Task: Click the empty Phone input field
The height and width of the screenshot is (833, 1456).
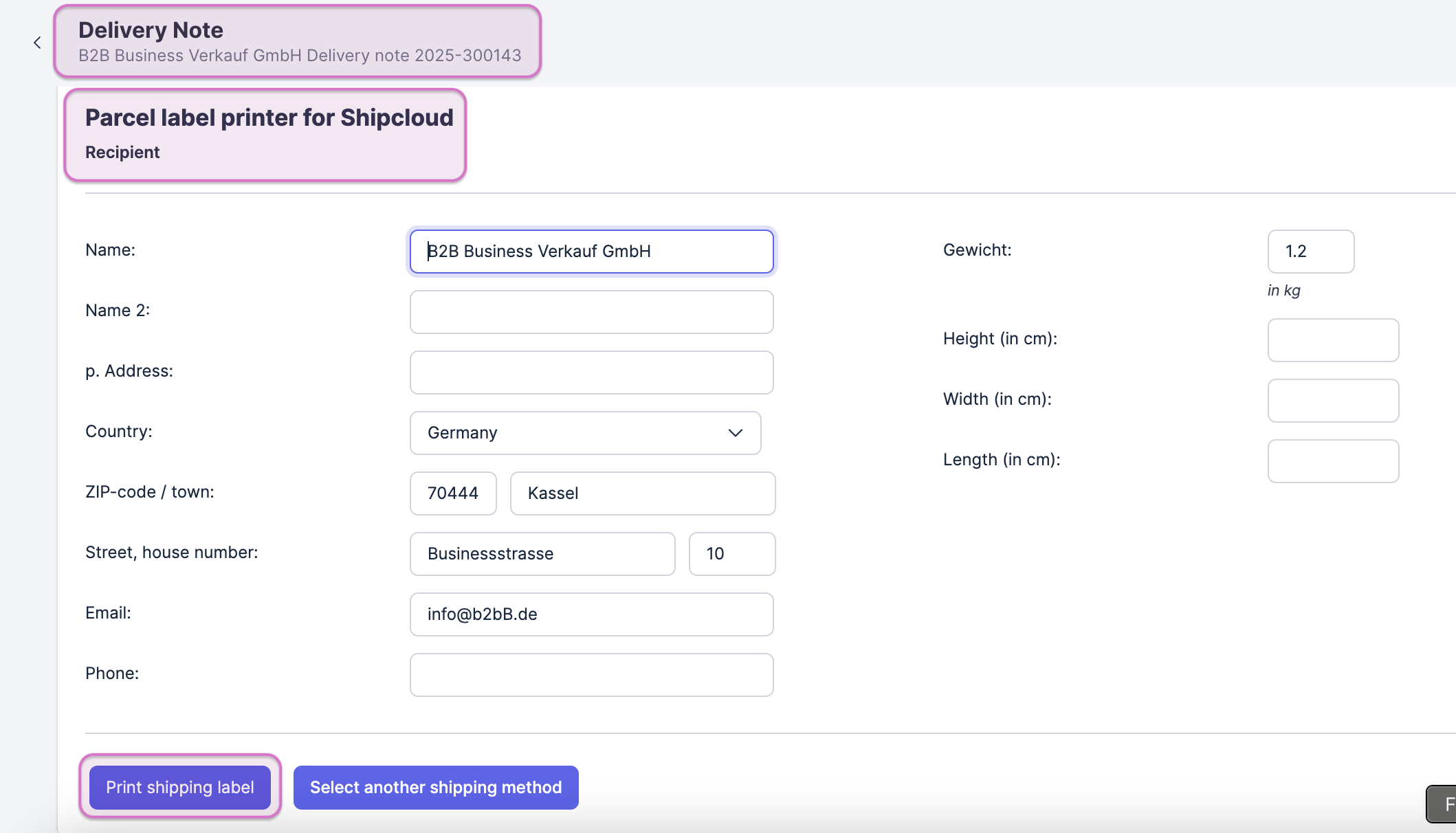Action: [591, 675]
